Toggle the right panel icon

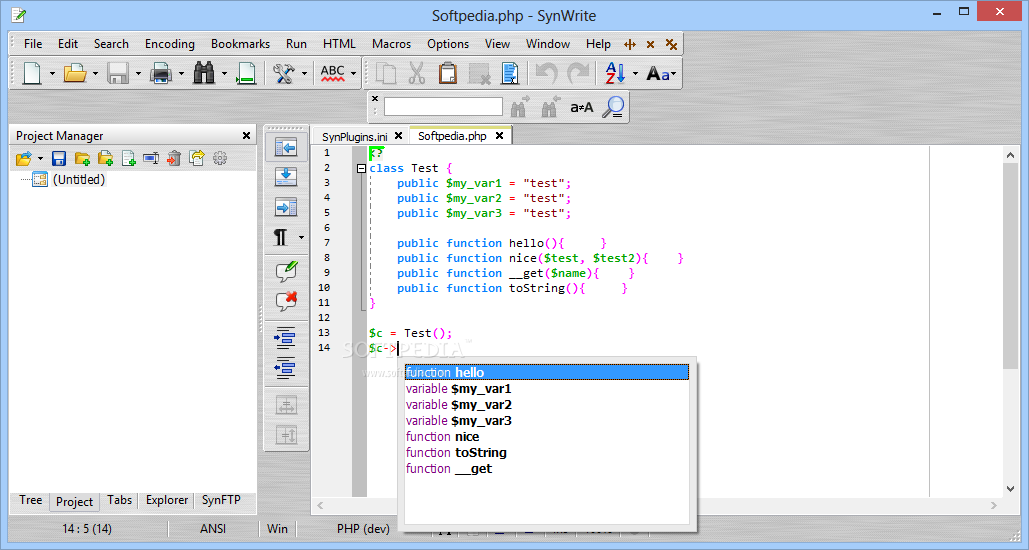[x=286, y=207]
